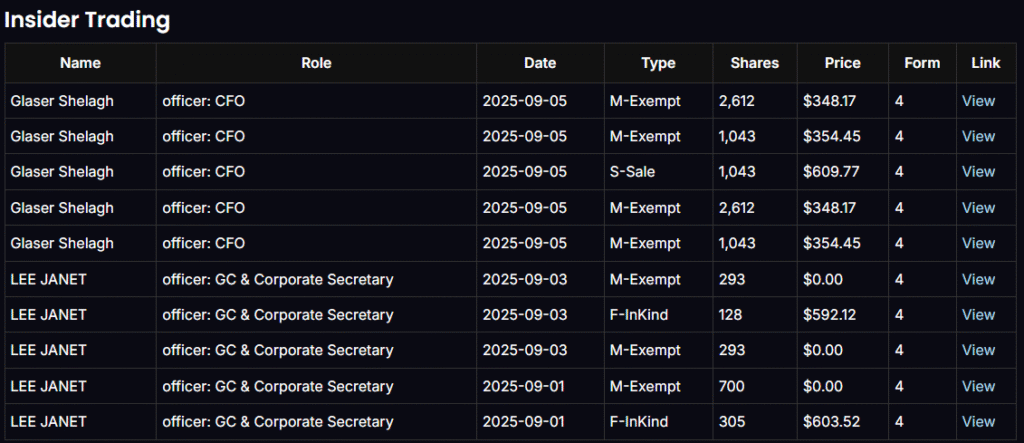
Task: Open View link for the S-Sale transaction
Action: coord(978,172)
